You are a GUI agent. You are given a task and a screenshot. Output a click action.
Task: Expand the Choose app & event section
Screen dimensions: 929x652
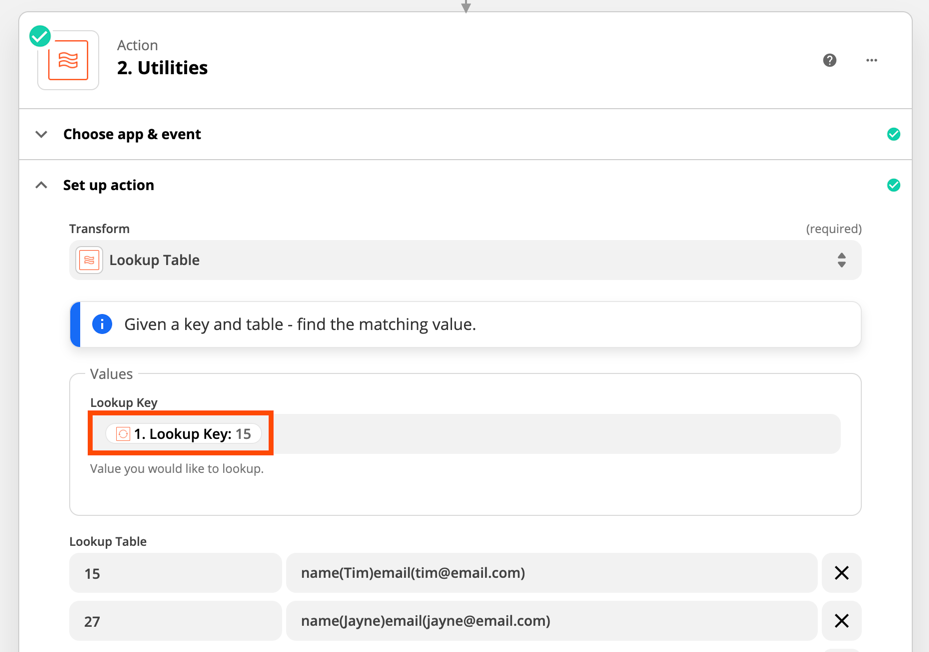465,134
